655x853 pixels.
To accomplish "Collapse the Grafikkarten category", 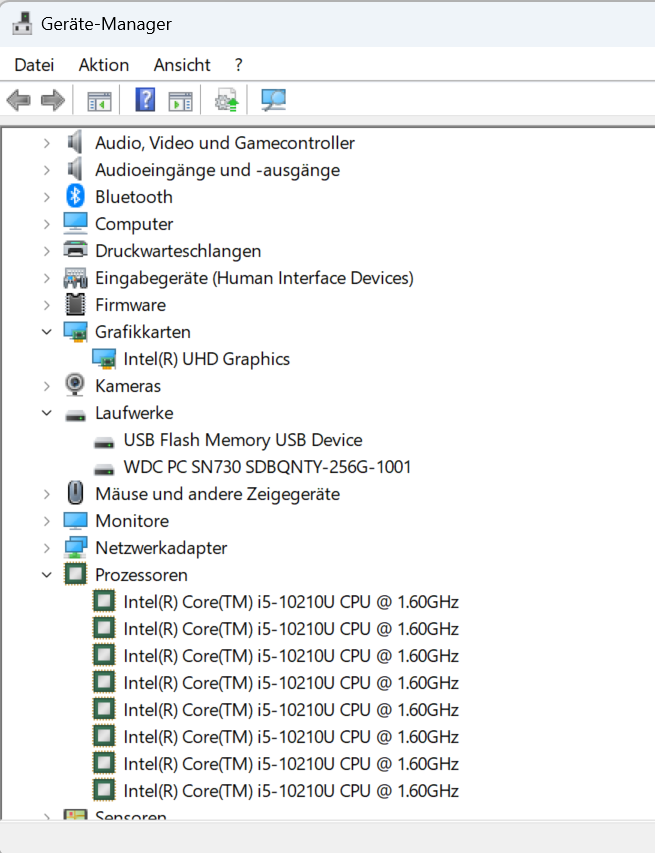I will [47, 332].
